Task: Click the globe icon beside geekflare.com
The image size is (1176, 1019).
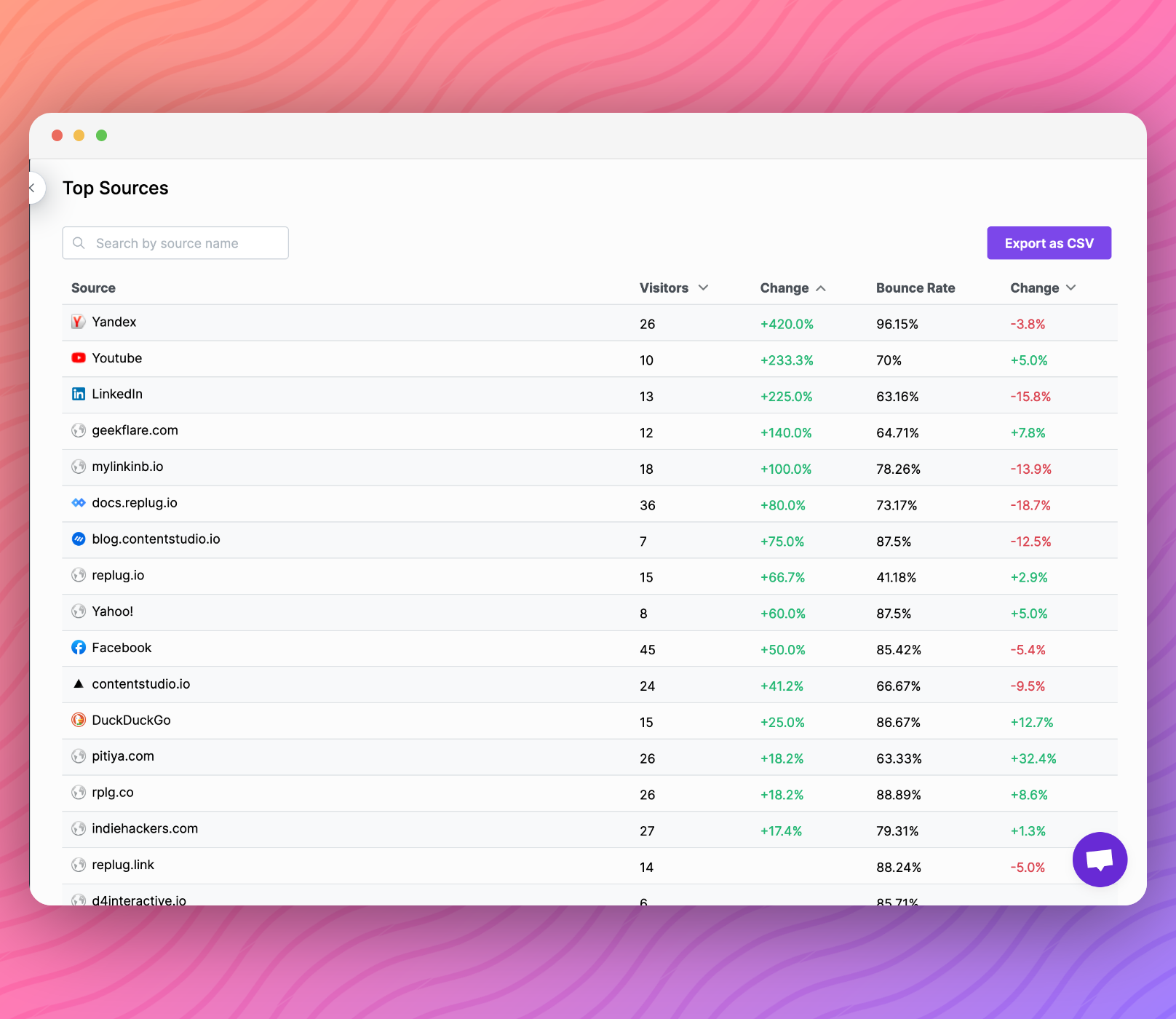Action: 79,430
